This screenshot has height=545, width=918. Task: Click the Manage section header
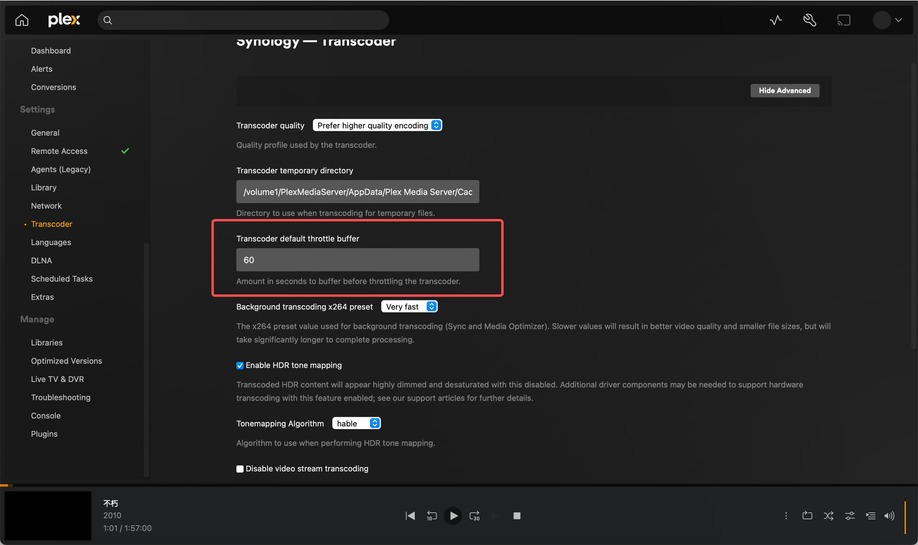(x=37, y=320)
